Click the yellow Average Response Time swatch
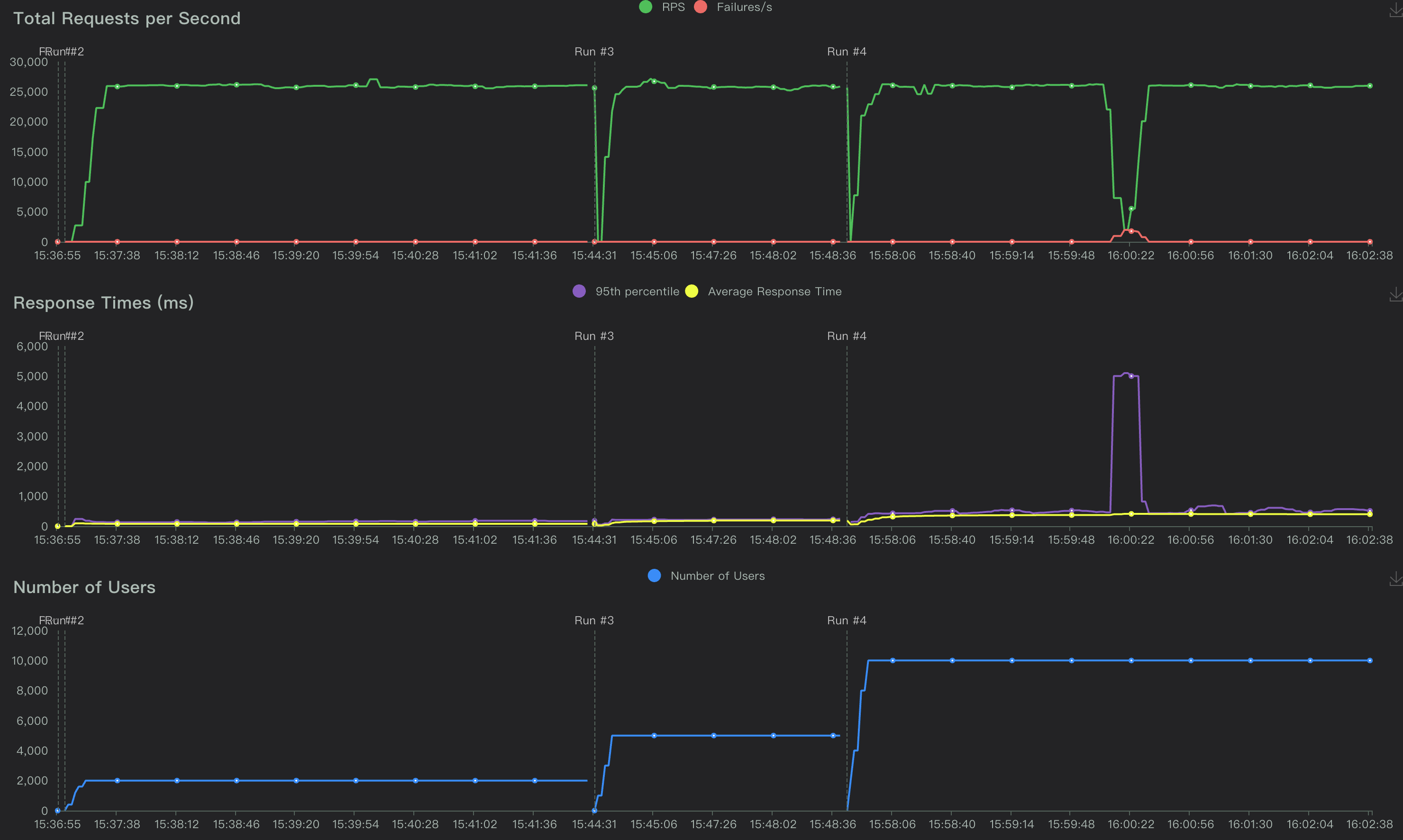Viewport: 1403px width, 840px height. [692, 292]
